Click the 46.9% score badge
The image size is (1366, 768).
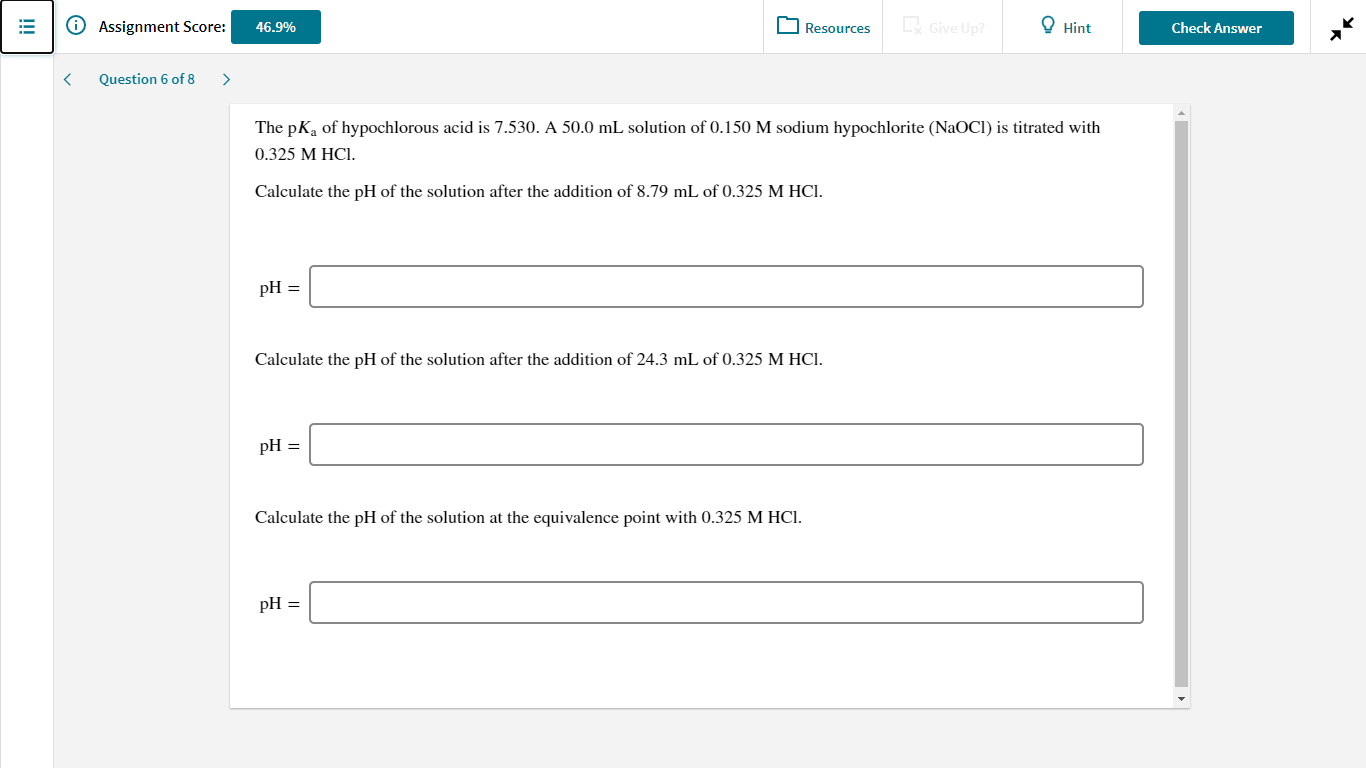275,27
